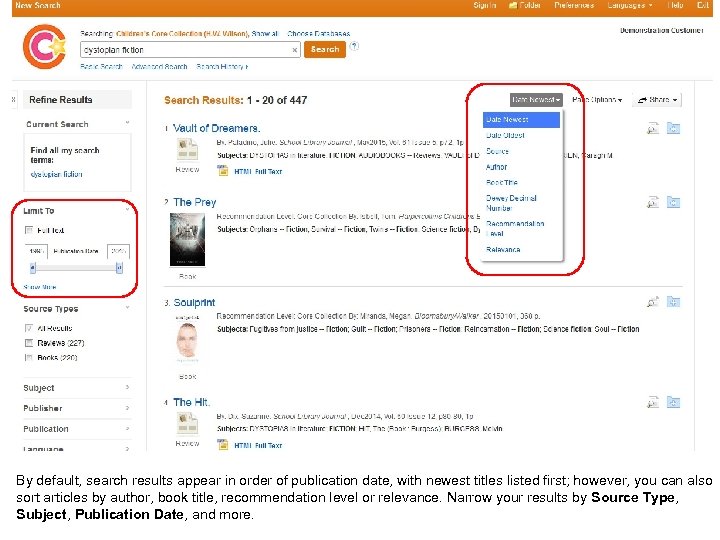Preview icon for Soulprint result
Viewport: 720px width, 540px height.
click(652, 302)
